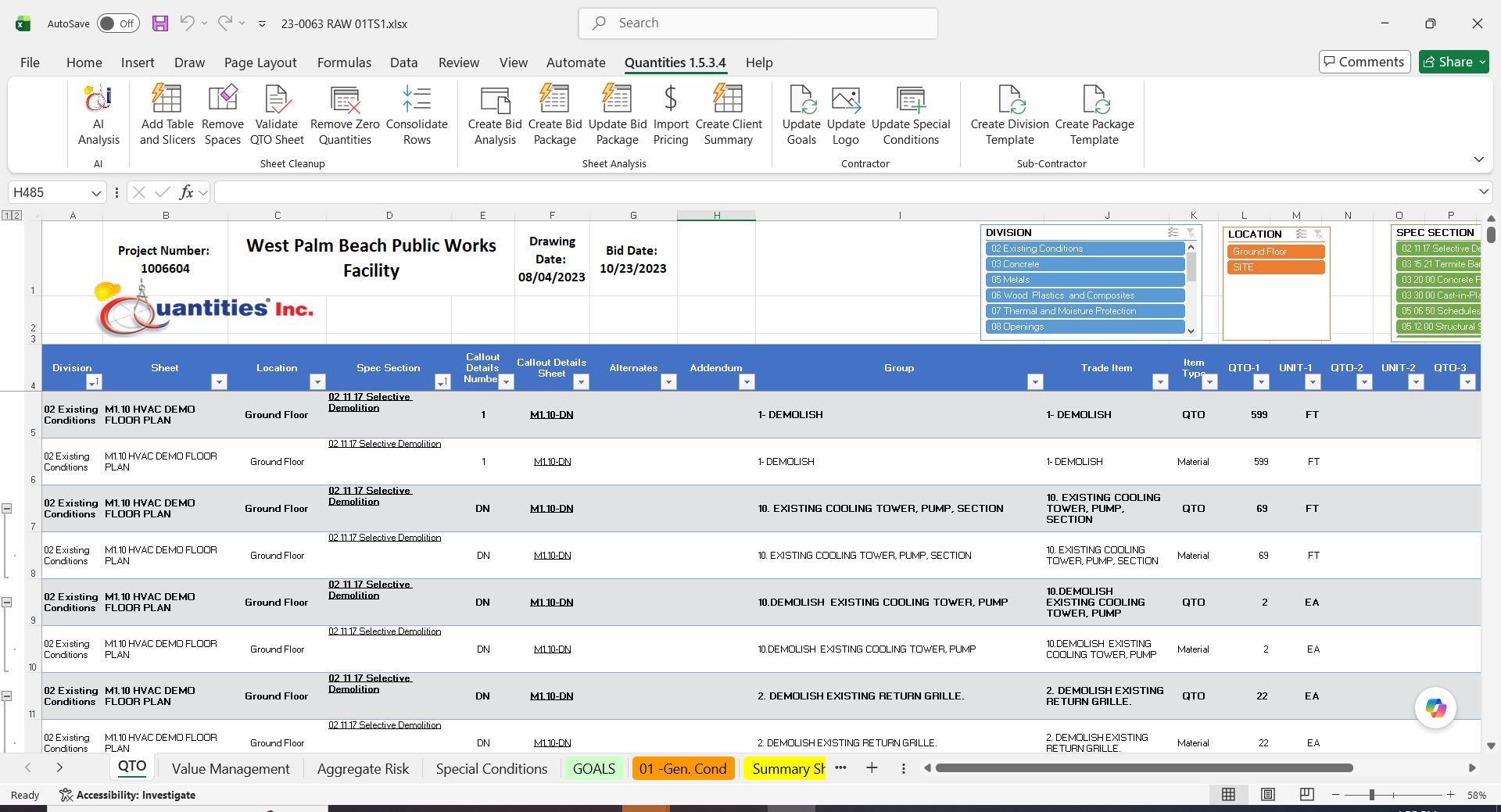Click the Redo arrow icon

pyautogui.click(x=224, y=23)
